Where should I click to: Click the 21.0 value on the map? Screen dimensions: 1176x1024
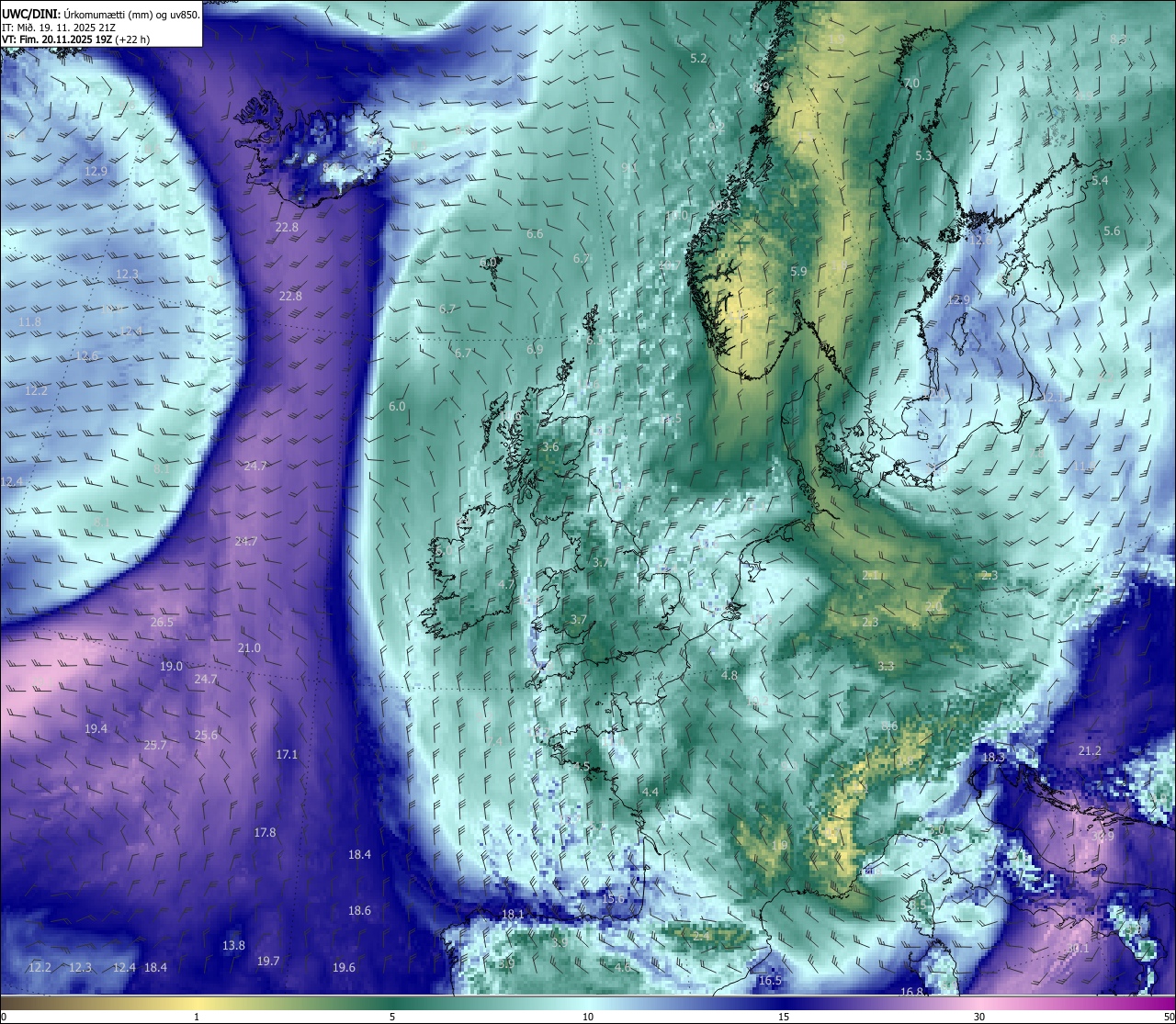click(249, 647)
